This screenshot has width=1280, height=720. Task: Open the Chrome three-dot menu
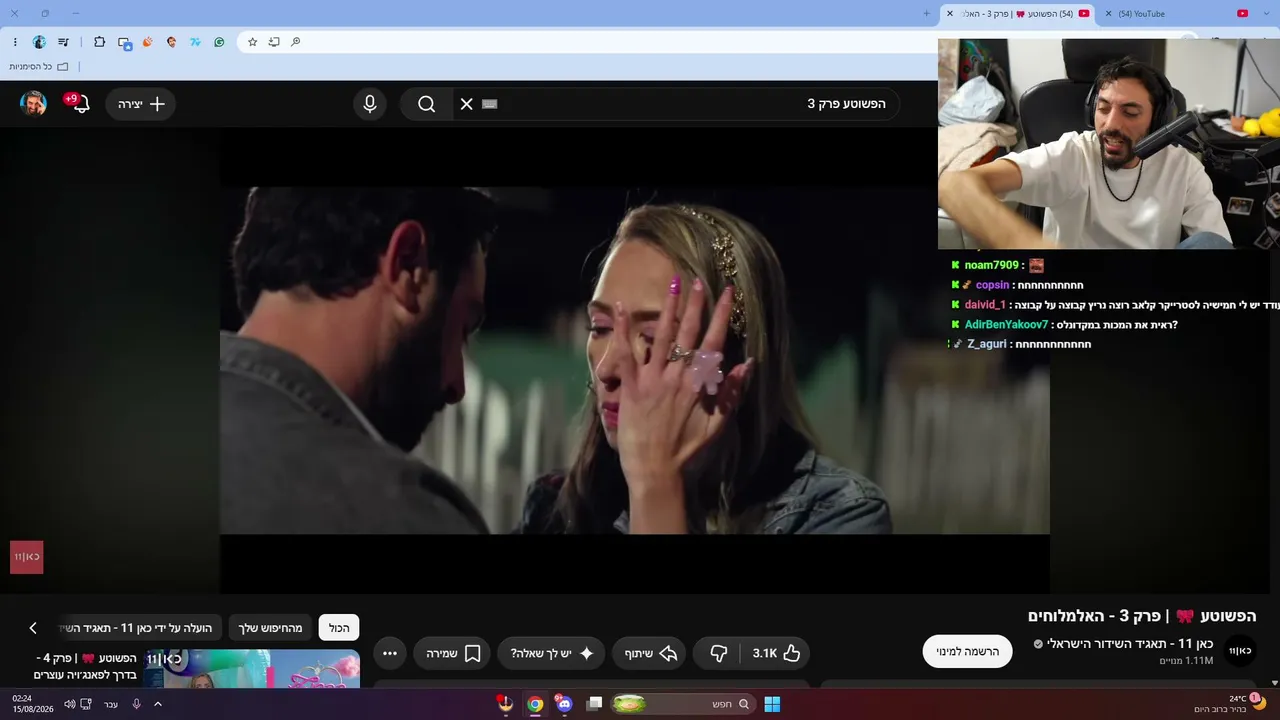tap(15, 42)
